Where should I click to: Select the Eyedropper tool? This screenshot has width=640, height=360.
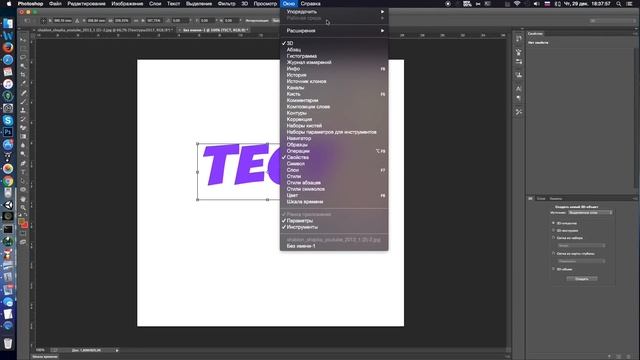pyautogui.click(x=23, y=83)
